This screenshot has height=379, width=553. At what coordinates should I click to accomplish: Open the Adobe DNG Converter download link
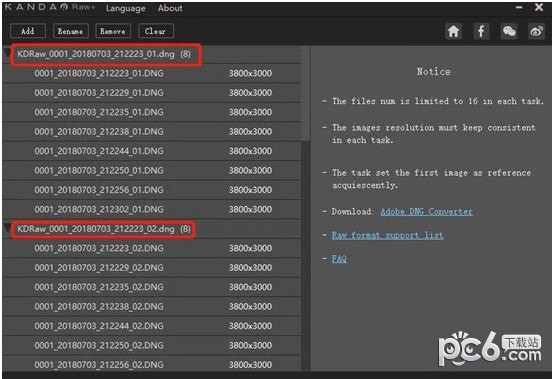pos(426,212)
